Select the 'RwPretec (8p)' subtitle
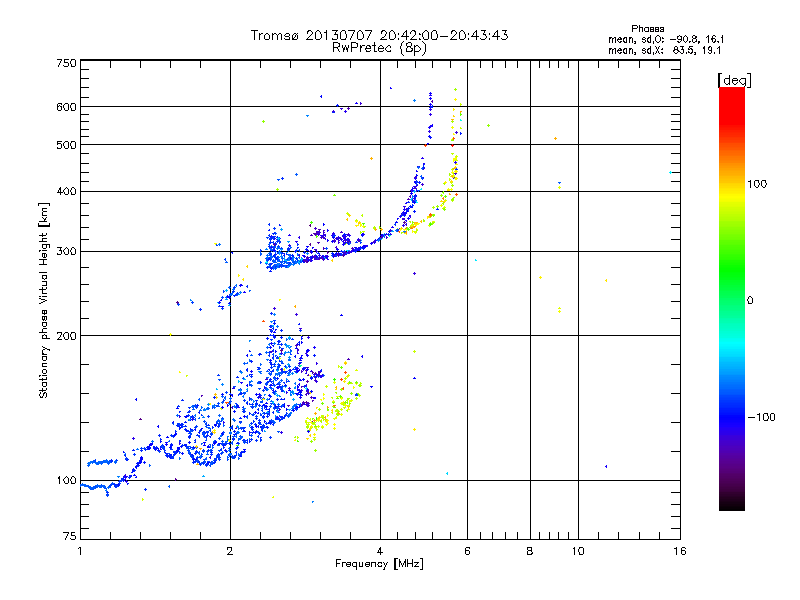Image resolution: width=800 pixels, height=600 pixels. 379,48
